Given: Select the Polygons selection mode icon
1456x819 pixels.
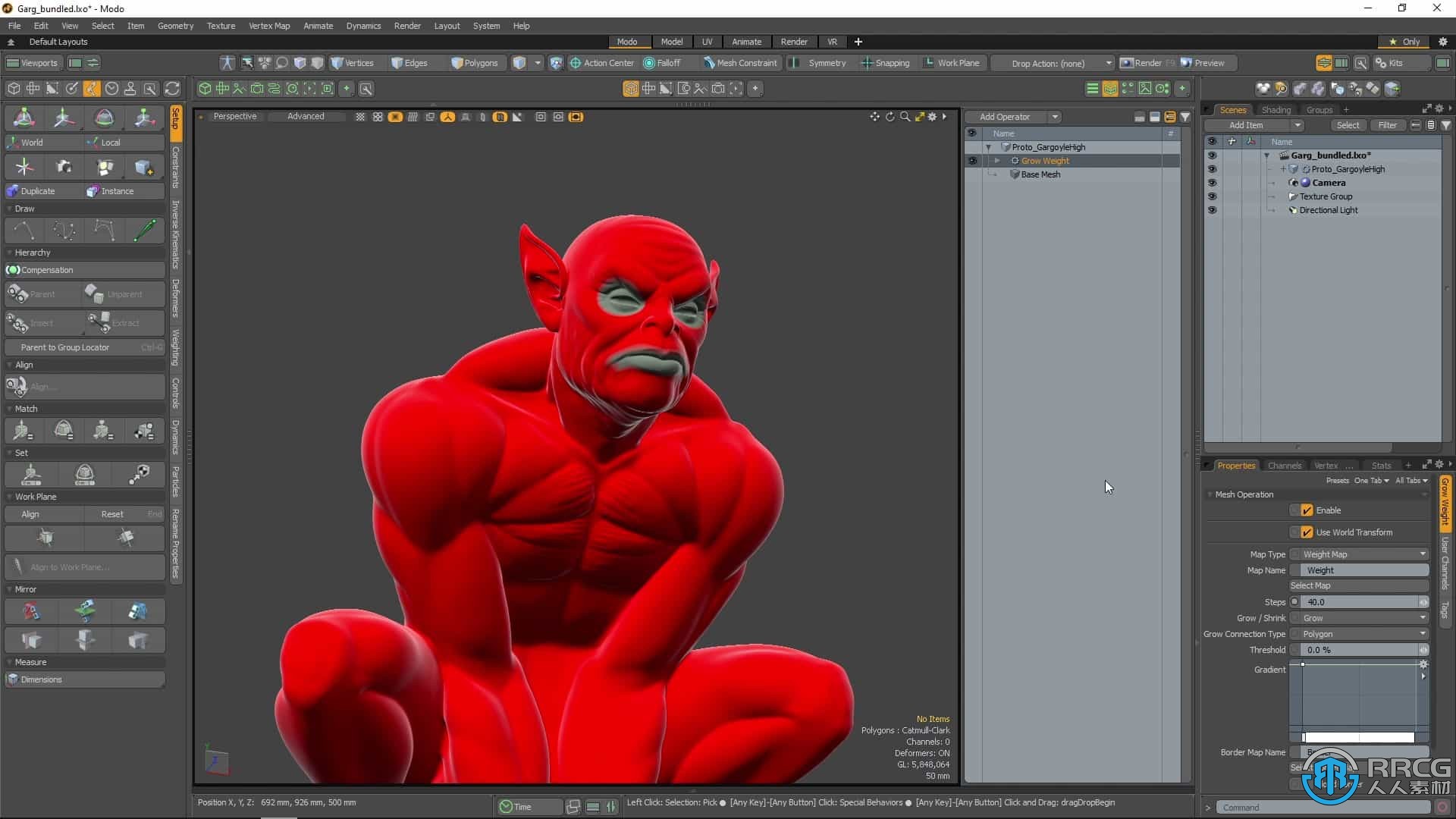Looking at the screenshot, I should click(470, 63).
